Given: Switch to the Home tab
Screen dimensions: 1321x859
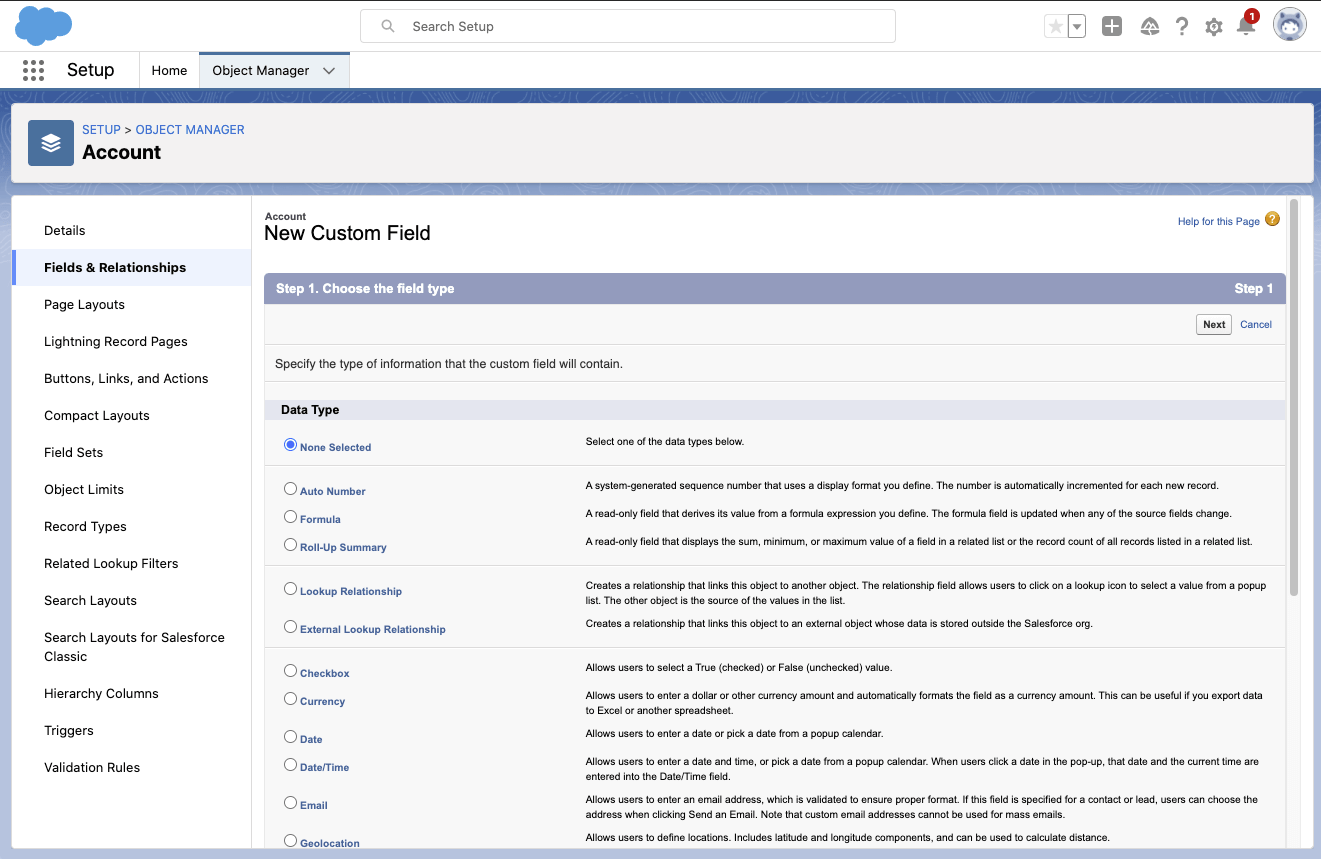Looking at the screenshot, I should click(x=169, y=71).
